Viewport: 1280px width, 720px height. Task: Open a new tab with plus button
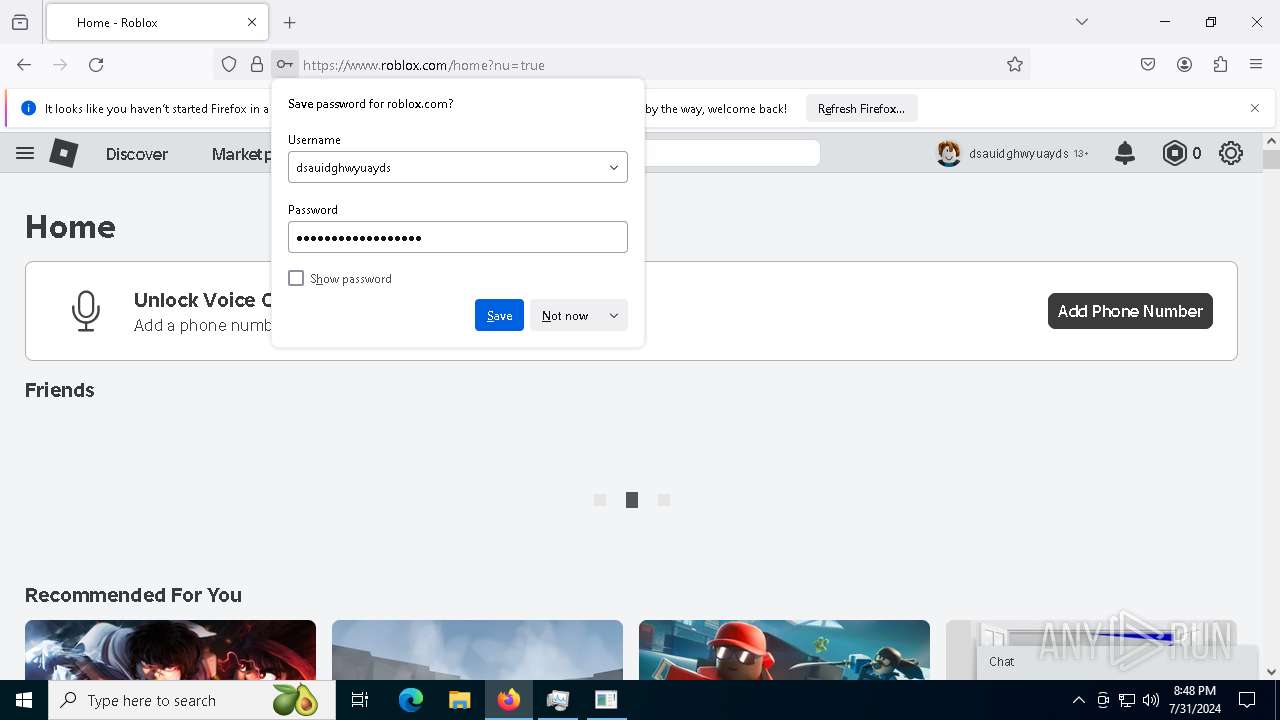pyautogui.click(x=290, y=22)
